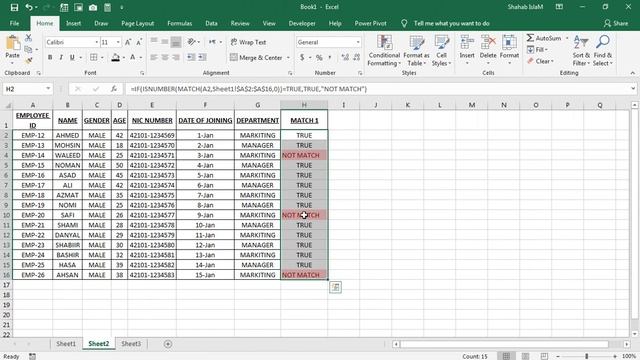Open the Developer tab
The image size is (640, 360).
click(302, 23)
